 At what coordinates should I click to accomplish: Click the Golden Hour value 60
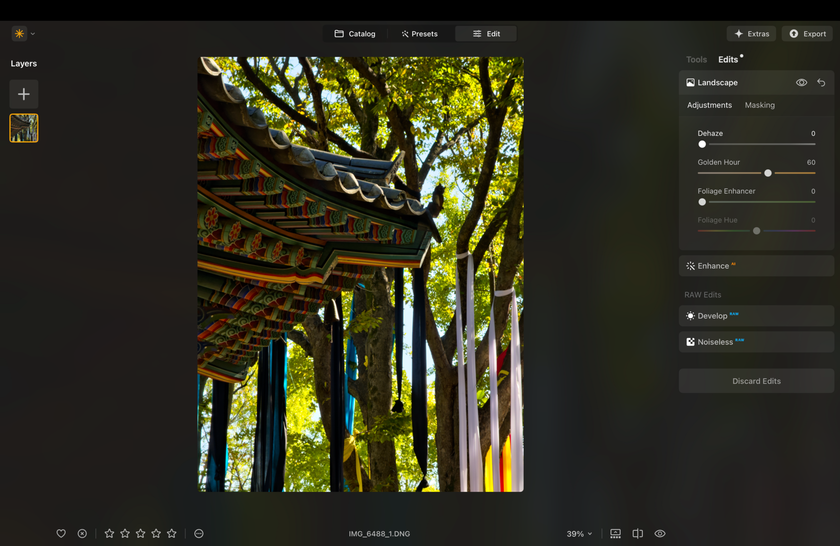811,162
